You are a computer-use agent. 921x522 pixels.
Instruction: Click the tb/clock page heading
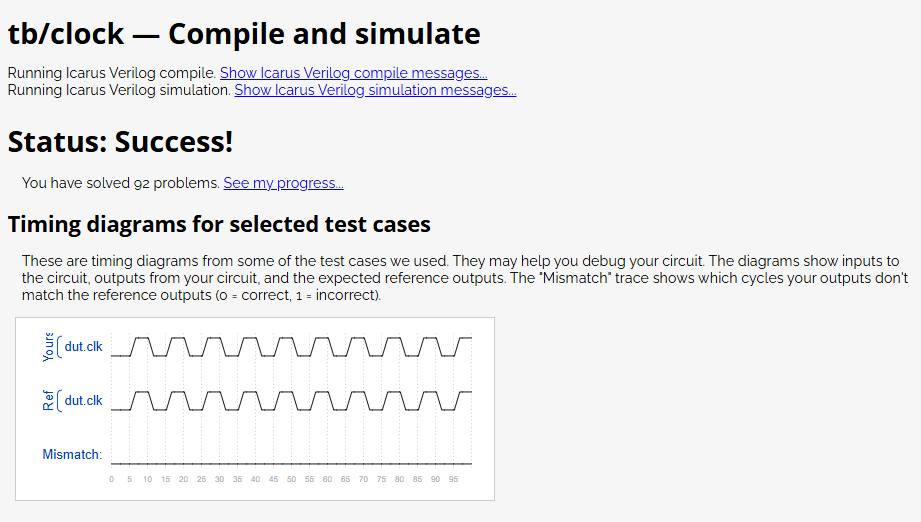pyautogui.click(x=244, y=33)
